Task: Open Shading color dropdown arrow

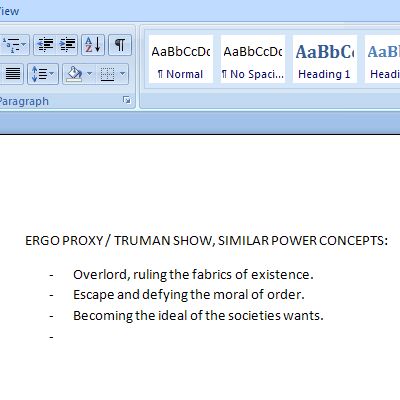Action: click(x=90, y=74)
